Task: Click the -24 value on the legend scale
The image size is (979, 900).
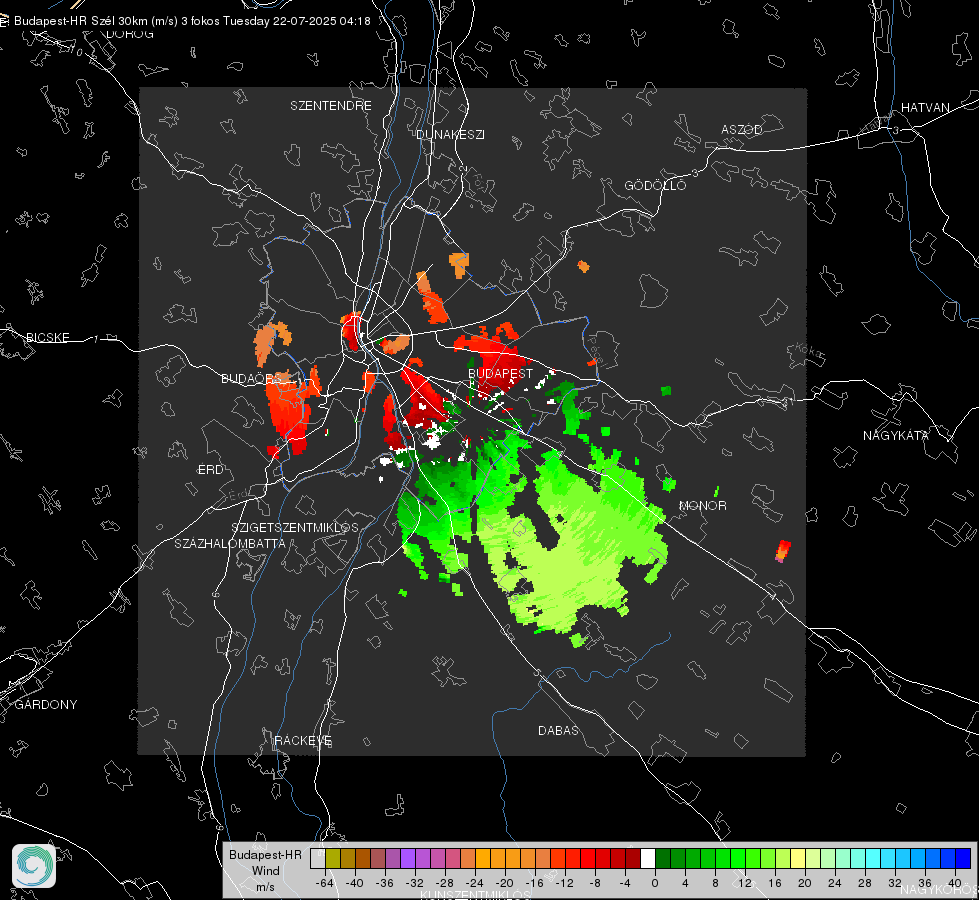Action: (475, 883)
